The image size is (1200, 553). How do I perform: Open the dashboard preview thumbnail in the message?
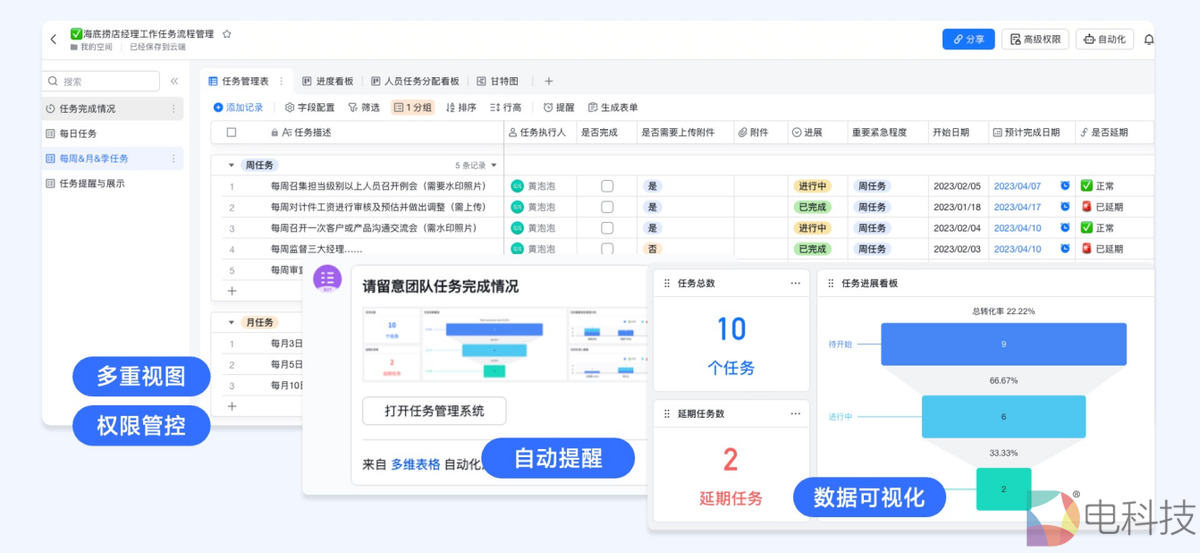coord(506,345)
